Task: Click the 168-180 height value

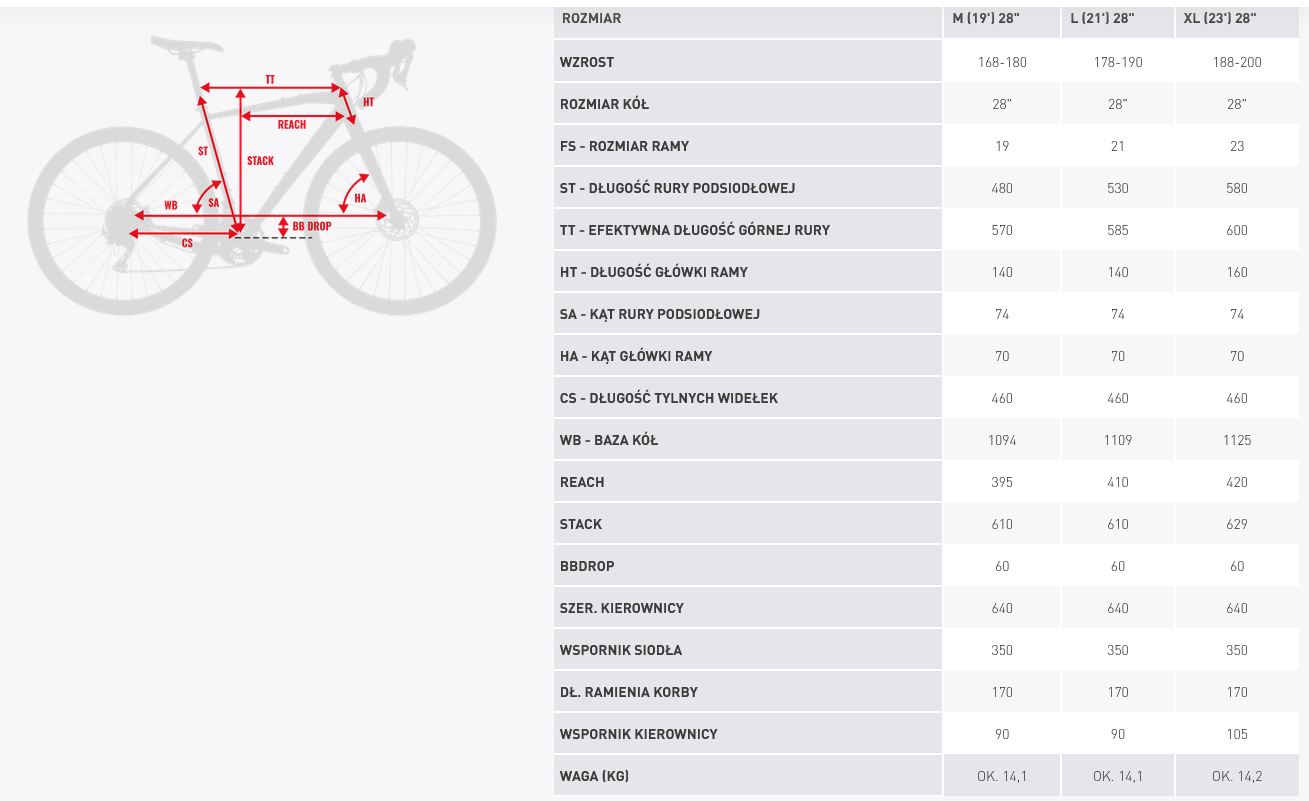Action: click(1002, 62)
